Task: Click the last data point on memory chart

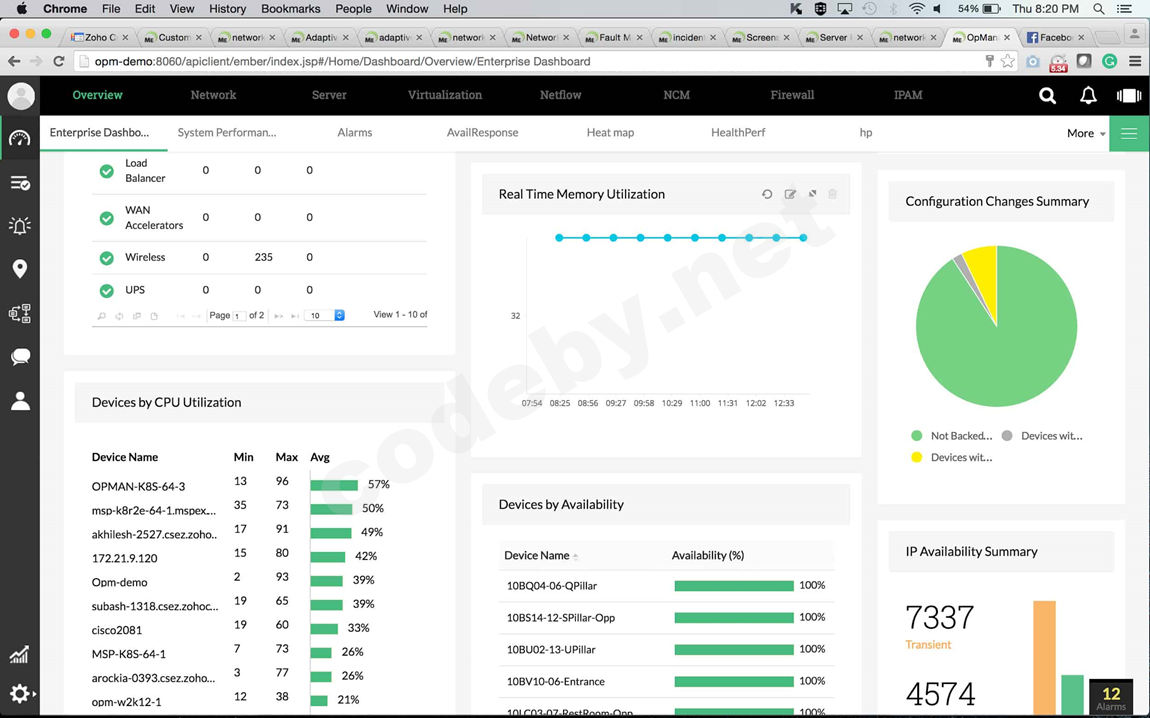Action: 803,238
